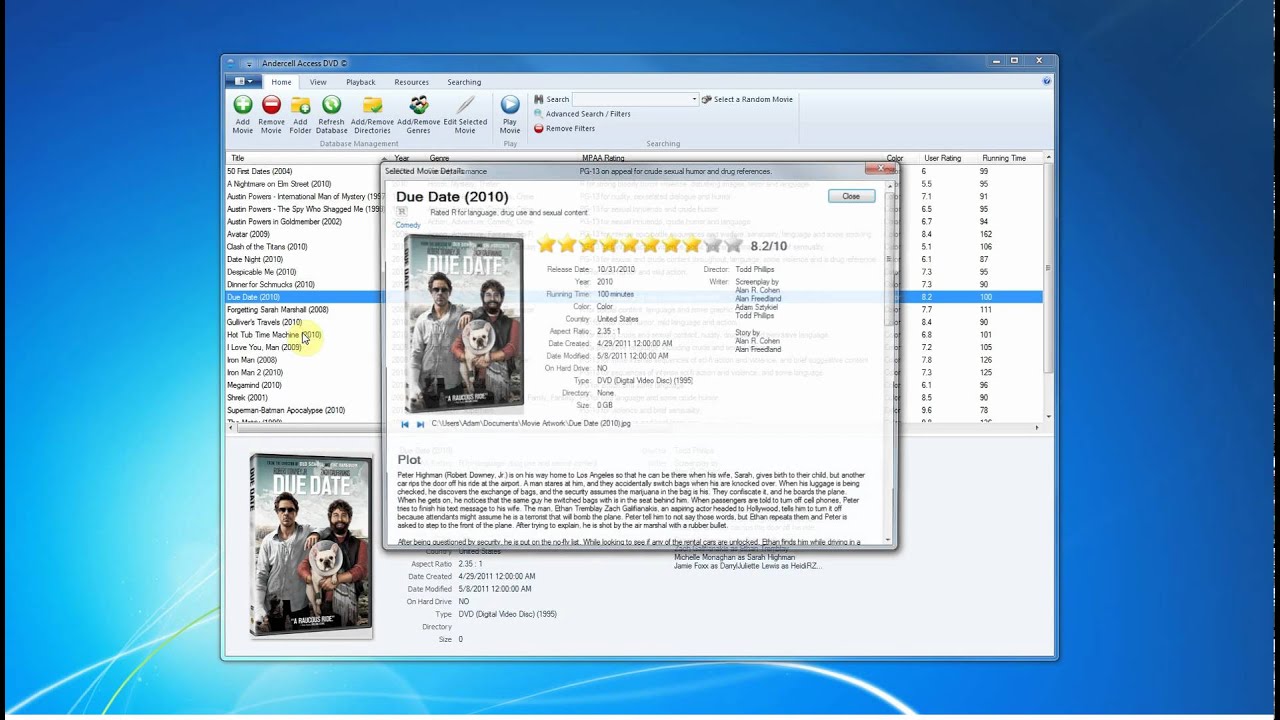Viewport: 1280px width, 720px height.
Task: Open the Playback ribbon tab
Action: coord(361,82)
